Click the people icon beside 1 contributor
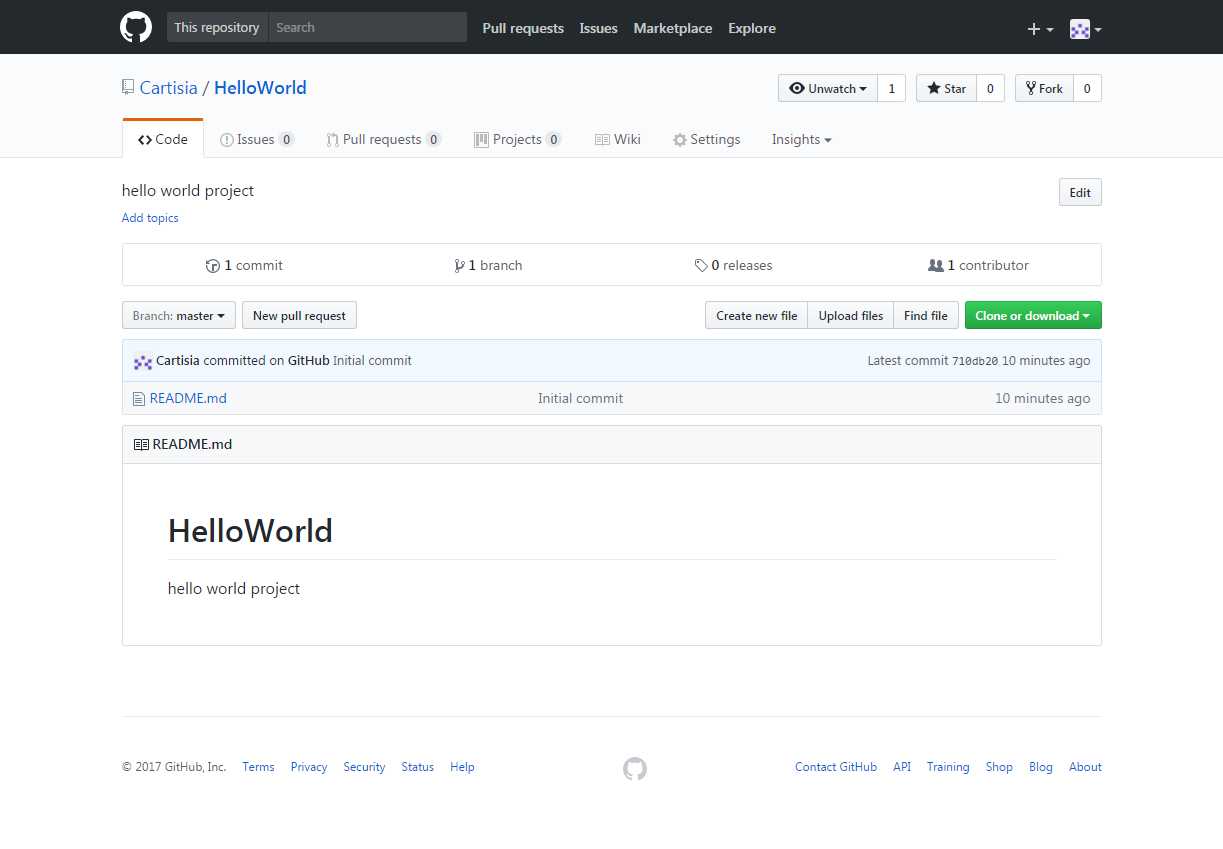 click(x=935, y=265)
